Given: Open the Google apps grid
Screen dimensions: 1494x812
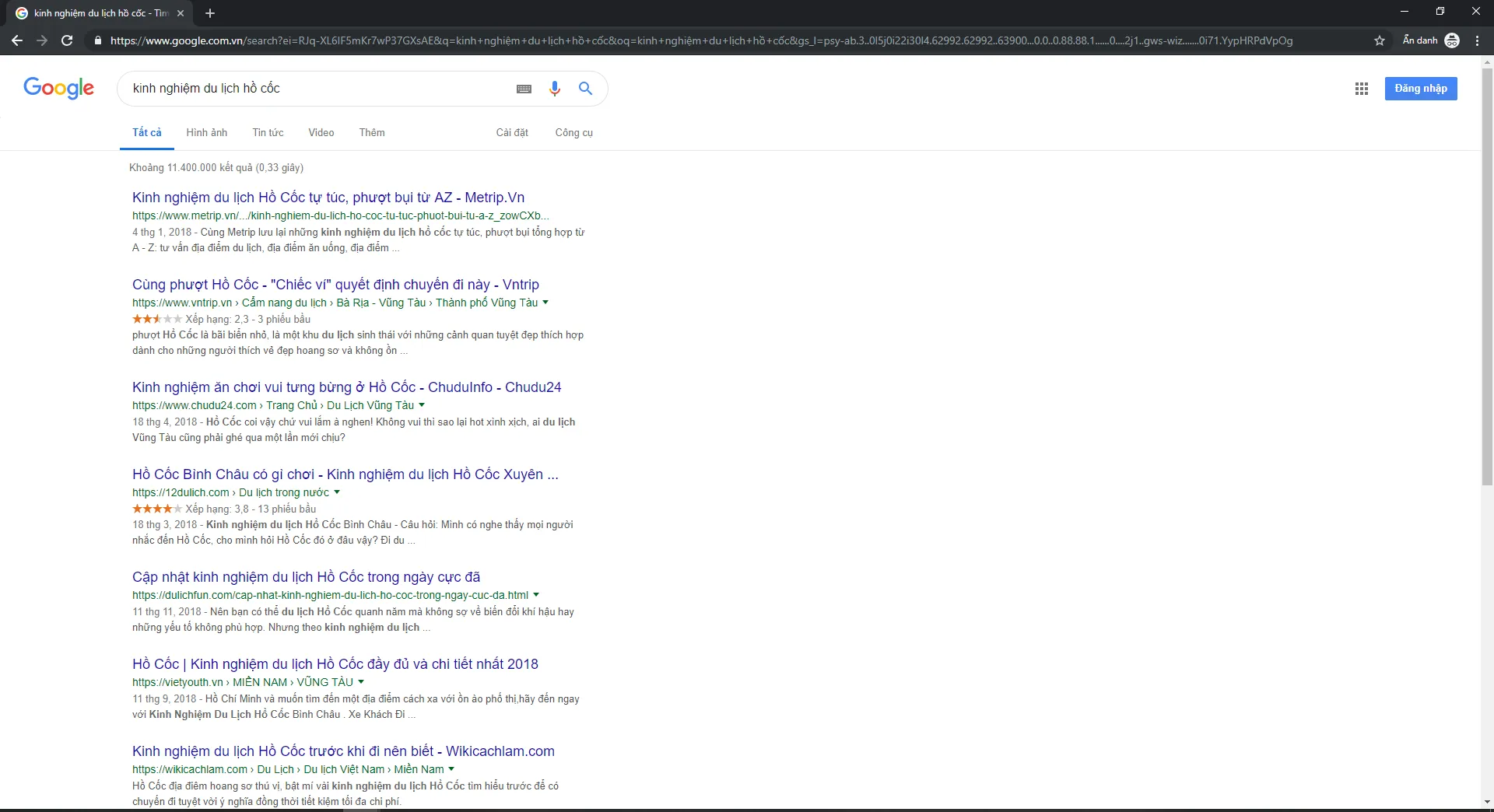Looking at the screenshot, I should tap(1361, 89).
